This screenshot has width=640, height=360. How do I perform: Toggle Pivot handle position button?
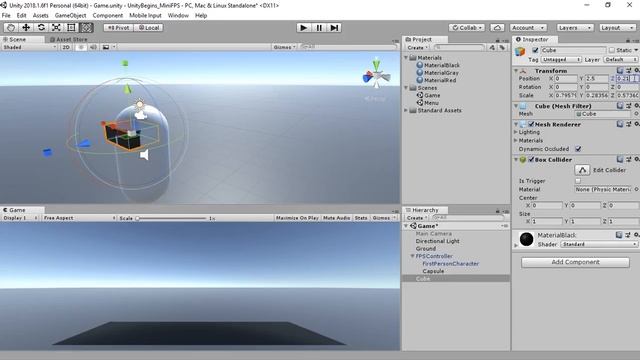coord(118,28)
